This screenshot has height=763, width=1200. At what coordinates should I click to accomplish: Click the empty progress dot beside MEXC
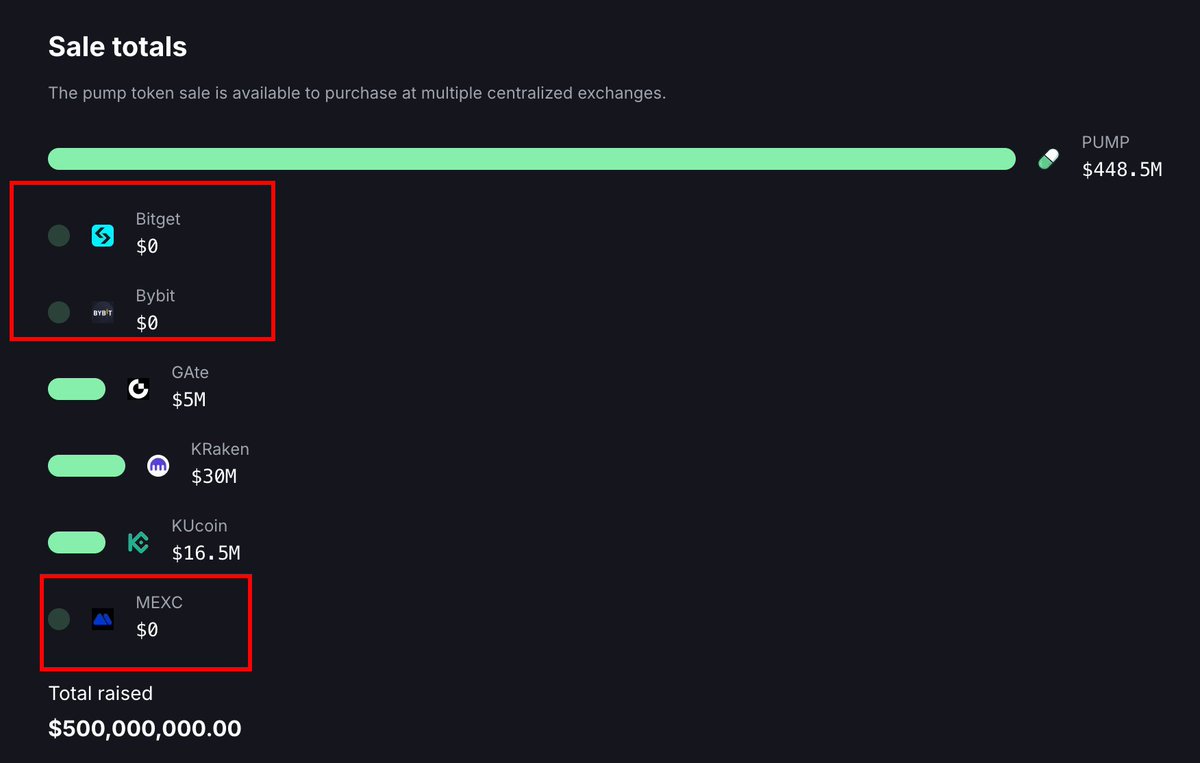59,620
